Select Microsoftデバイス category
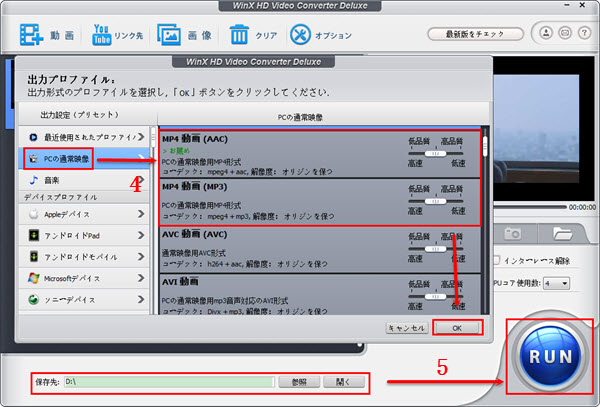The width and height of the screenshot is (600, 407). [84, 278]
